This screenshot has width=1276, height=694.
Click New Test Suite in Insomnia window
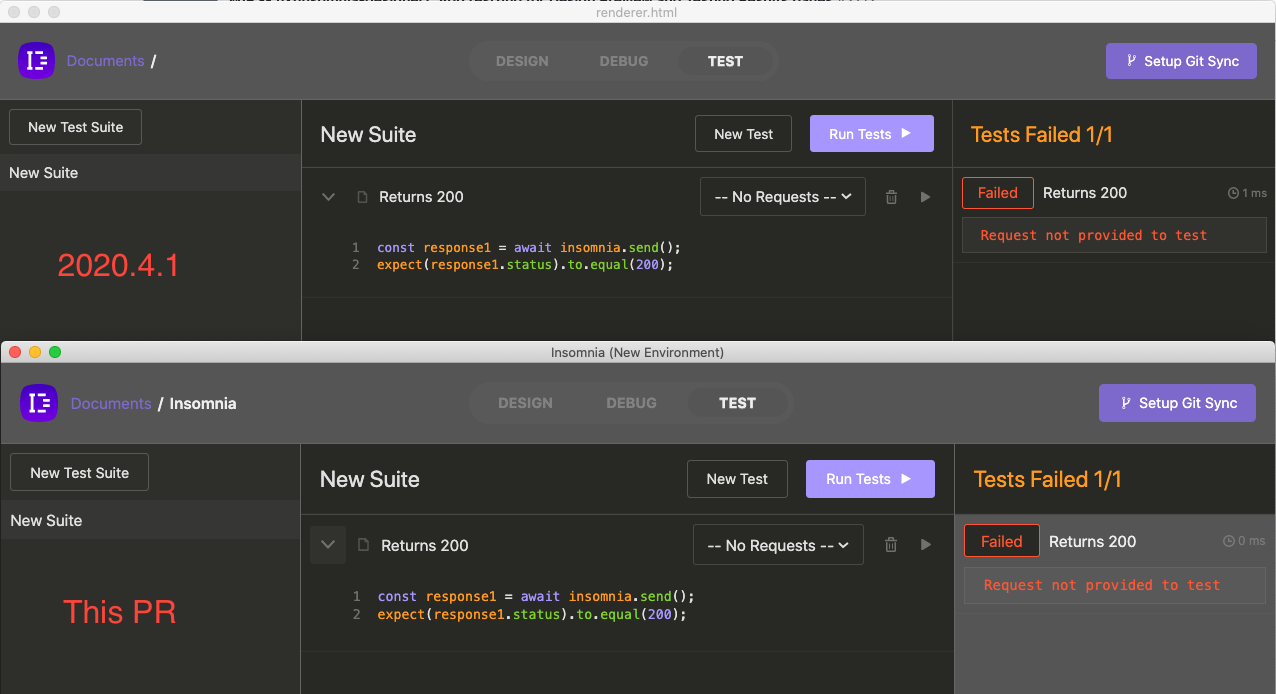coord(79,472)
